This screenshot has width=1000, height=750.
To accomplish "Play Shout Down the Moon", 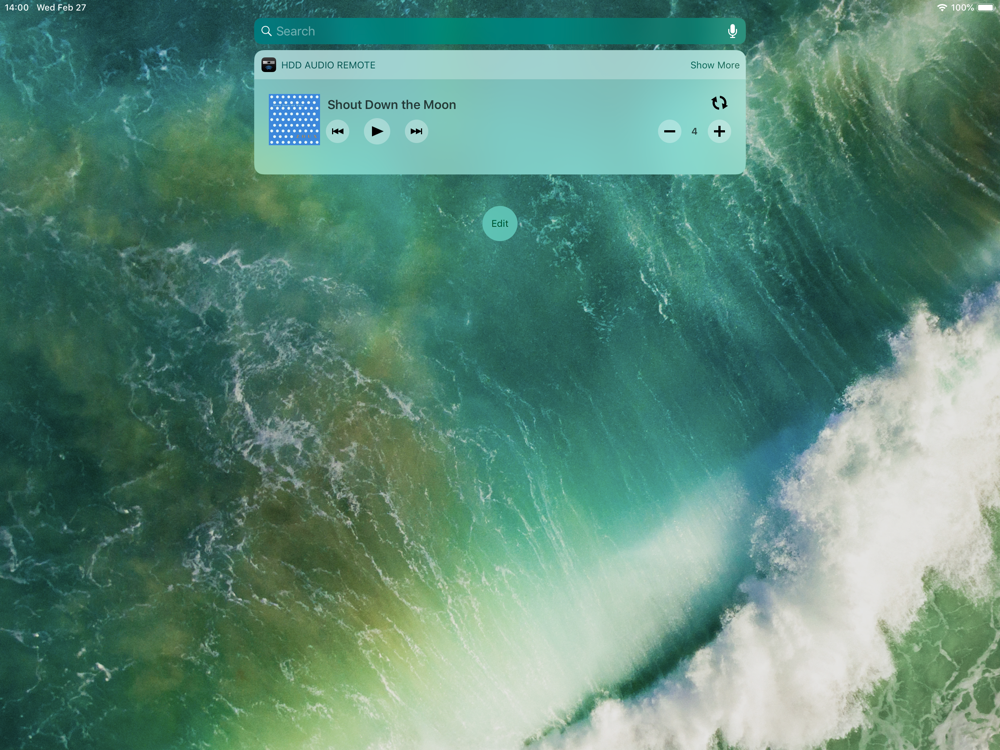I will point(377,131).
